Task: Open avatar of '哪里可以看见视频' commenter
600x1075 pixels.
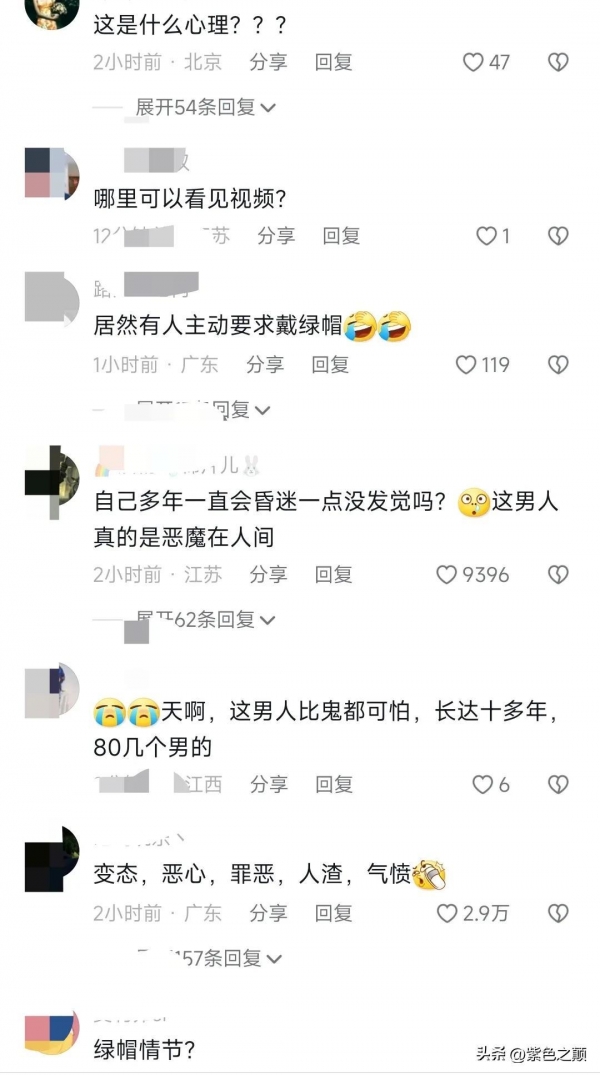Action: pyautogui.click(x=52, y=173)
